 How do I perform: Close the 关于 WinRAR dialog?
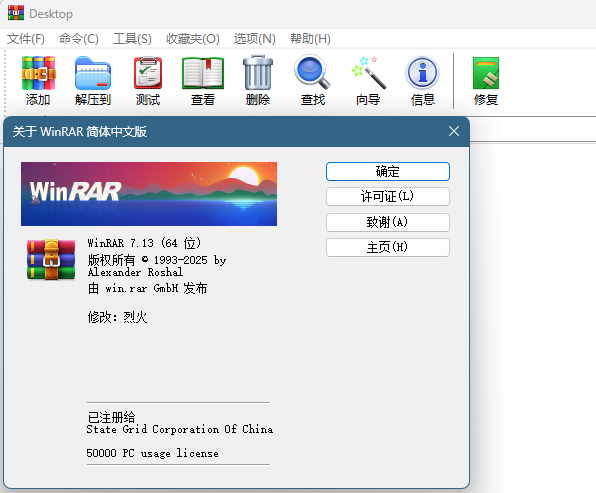pyautogui.click(x=453, y=132)
